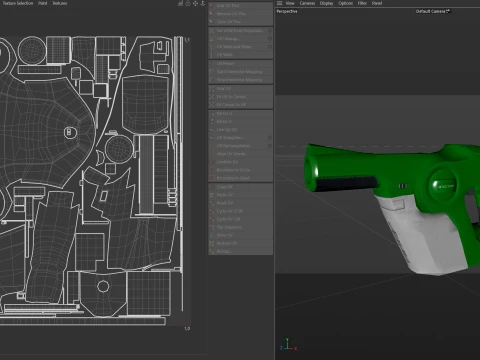Screen dimensions: 480x360
Task: Apply the UV Weld and Relax command
Action: click(240, 47)
